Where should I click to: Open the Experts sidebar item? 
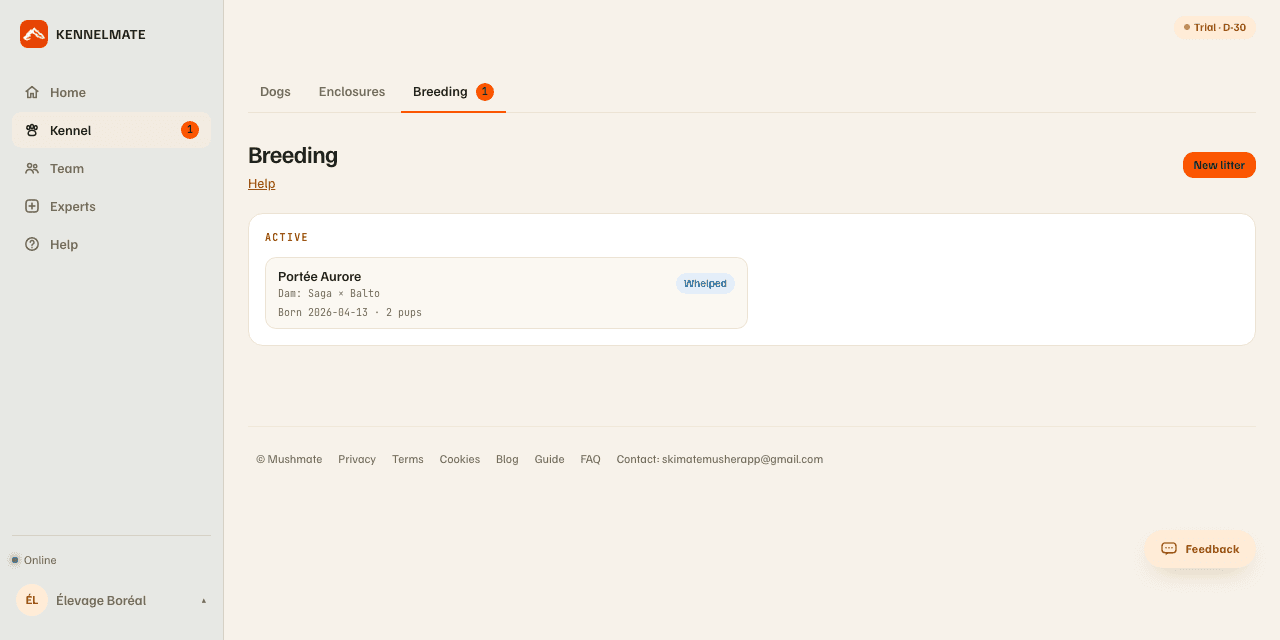[111, 206]
